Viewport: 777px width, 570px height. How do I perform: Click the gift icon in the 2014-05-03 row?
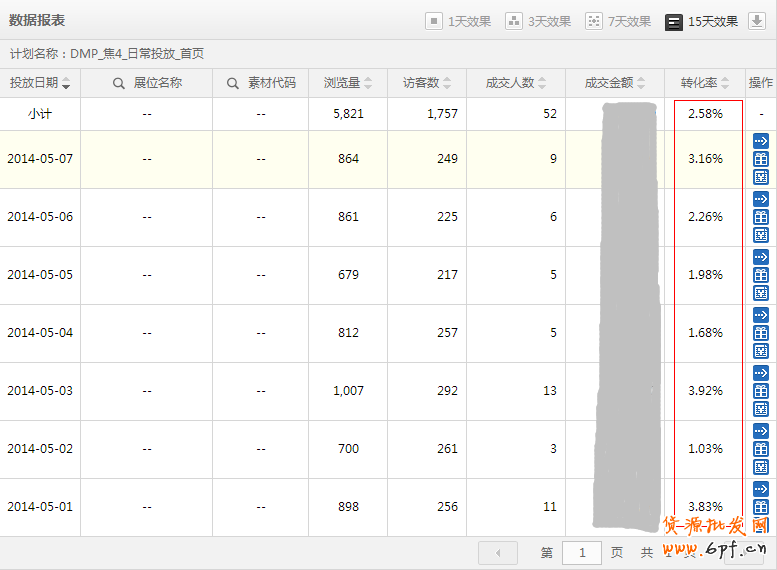(760, 391)
